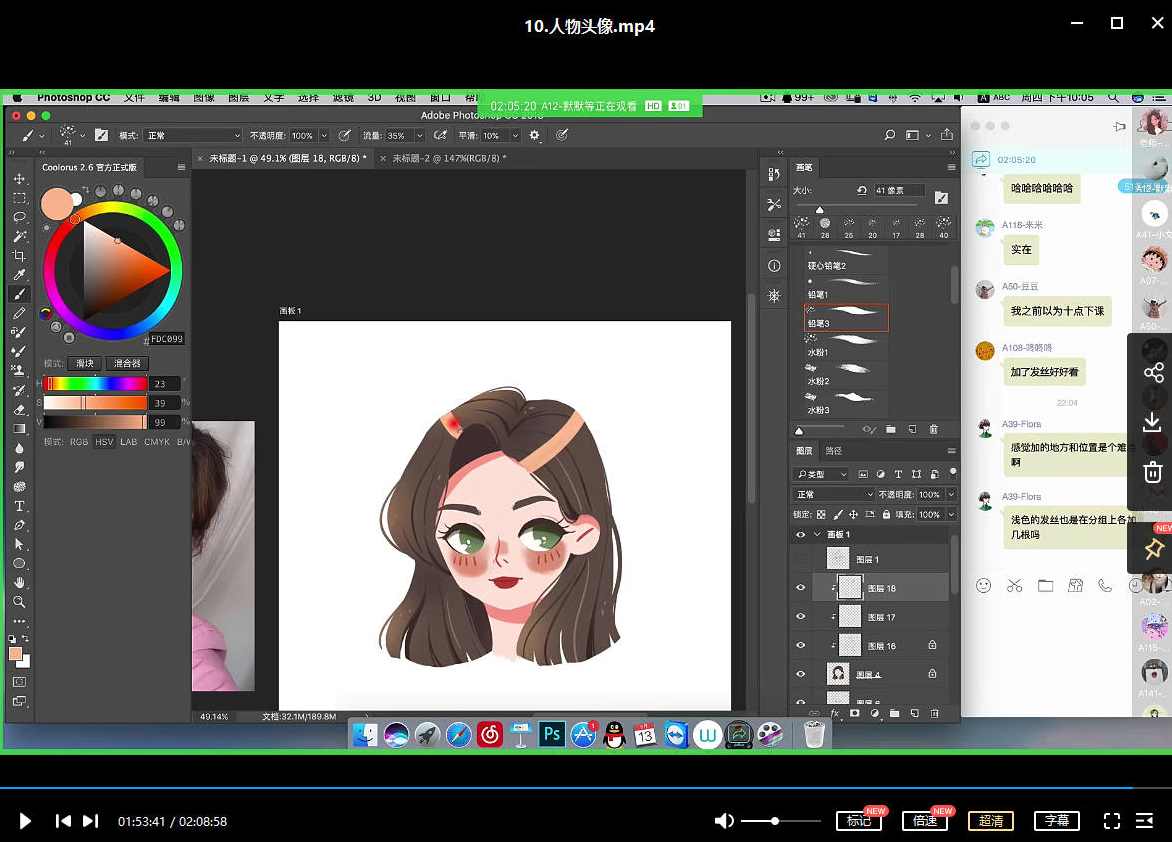Delete the layer using the Layers panel trash icon
Viewport: 1172px width, 842px height.
tap(934, 713)
